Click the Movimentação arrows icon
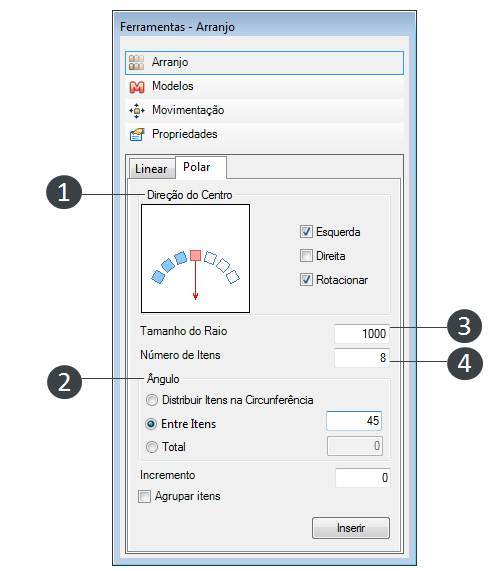The height and width of the screenshot is (571, 494). [137, 110]
